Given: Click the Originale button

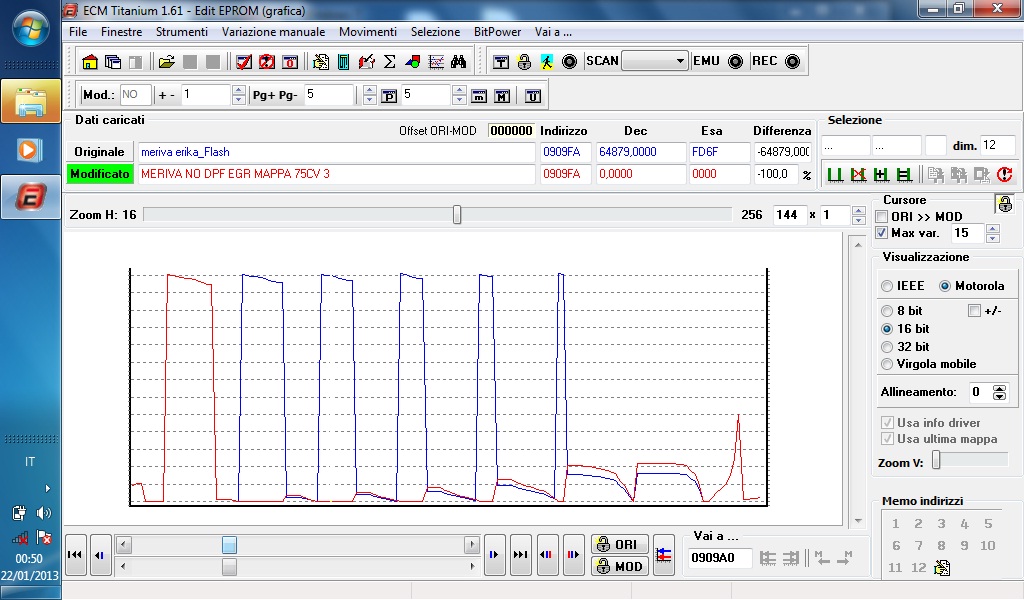Looking at the screenshot, I should point(99,152).
